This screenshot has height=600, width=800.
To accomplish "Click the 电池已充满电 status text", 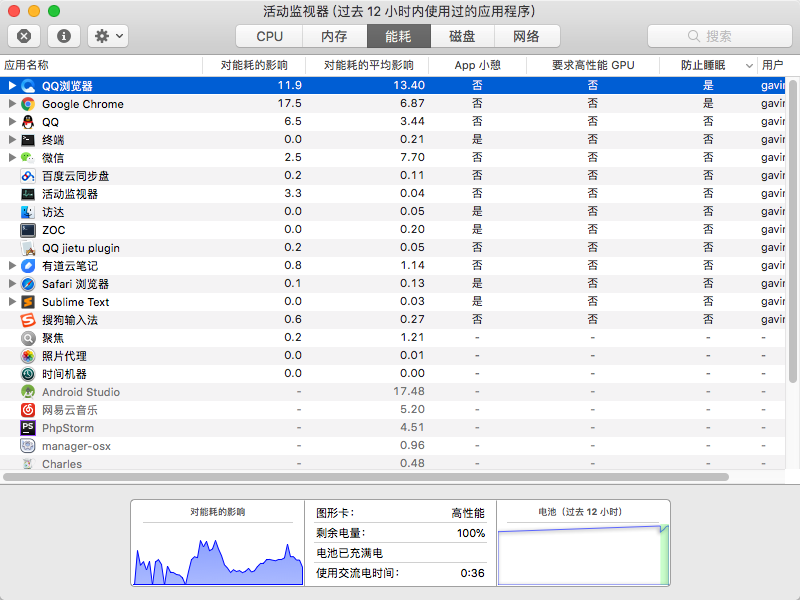I will click(349, 553).
